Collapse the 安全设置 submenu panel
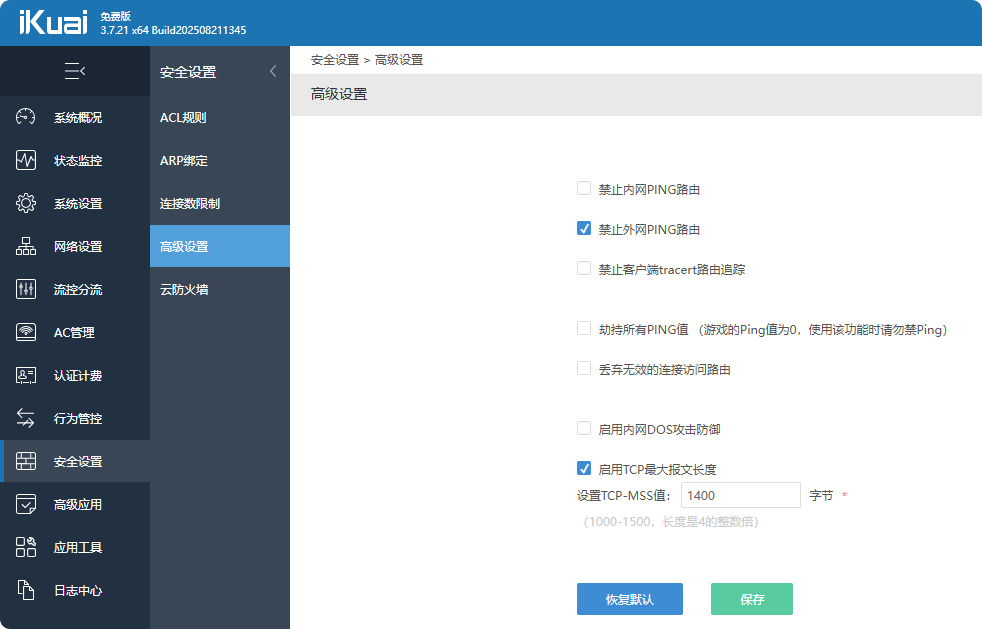Screen dimensions: 982x629 coord(273,71)
